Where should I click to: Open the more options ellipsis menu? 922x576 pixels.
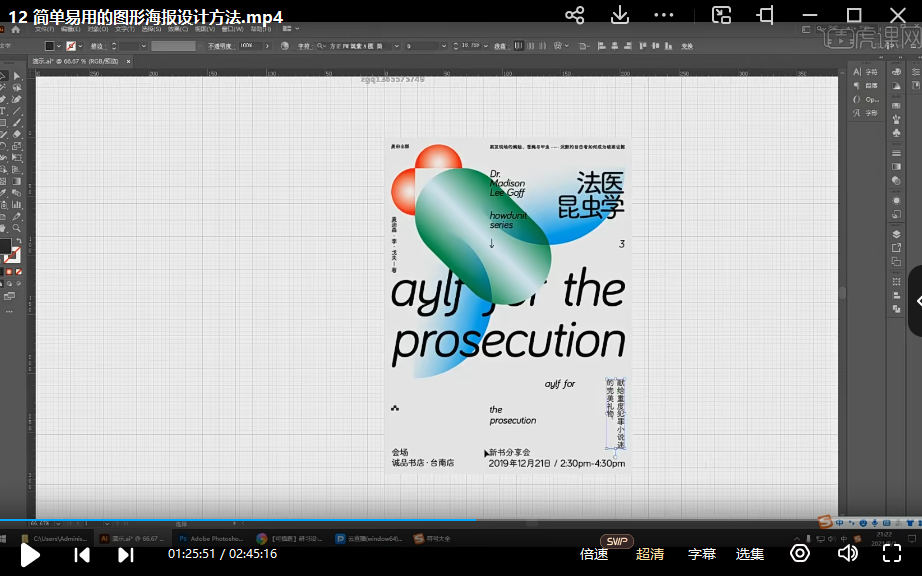(x=664, y=15)
